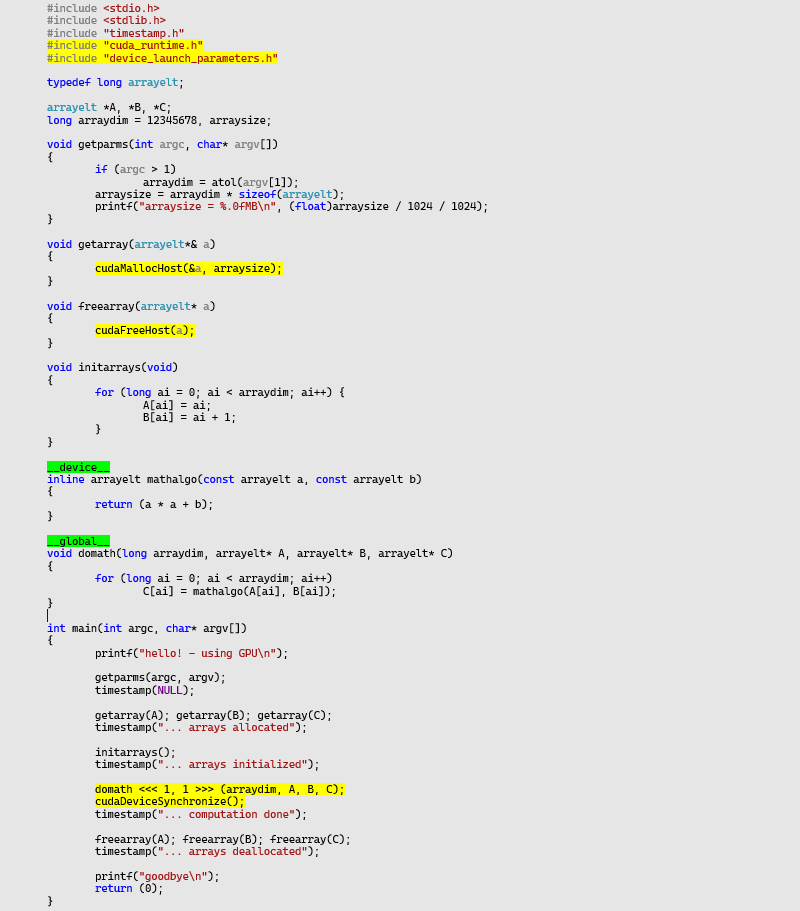800x911 pixels.
Task: Click the arraysize = arraydim * sizeof line
Action: click(x=220, y=194)
